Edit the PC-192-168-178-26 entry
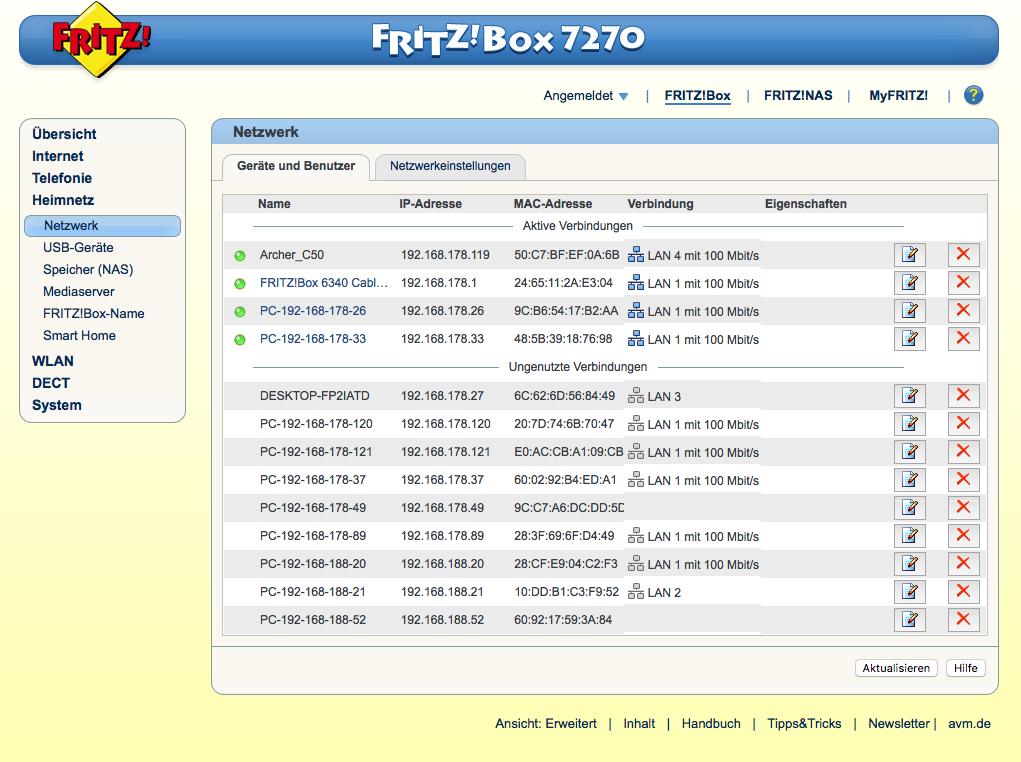Image resolution: width=1021 pixels, height=762 pixels. click(910, 311)
